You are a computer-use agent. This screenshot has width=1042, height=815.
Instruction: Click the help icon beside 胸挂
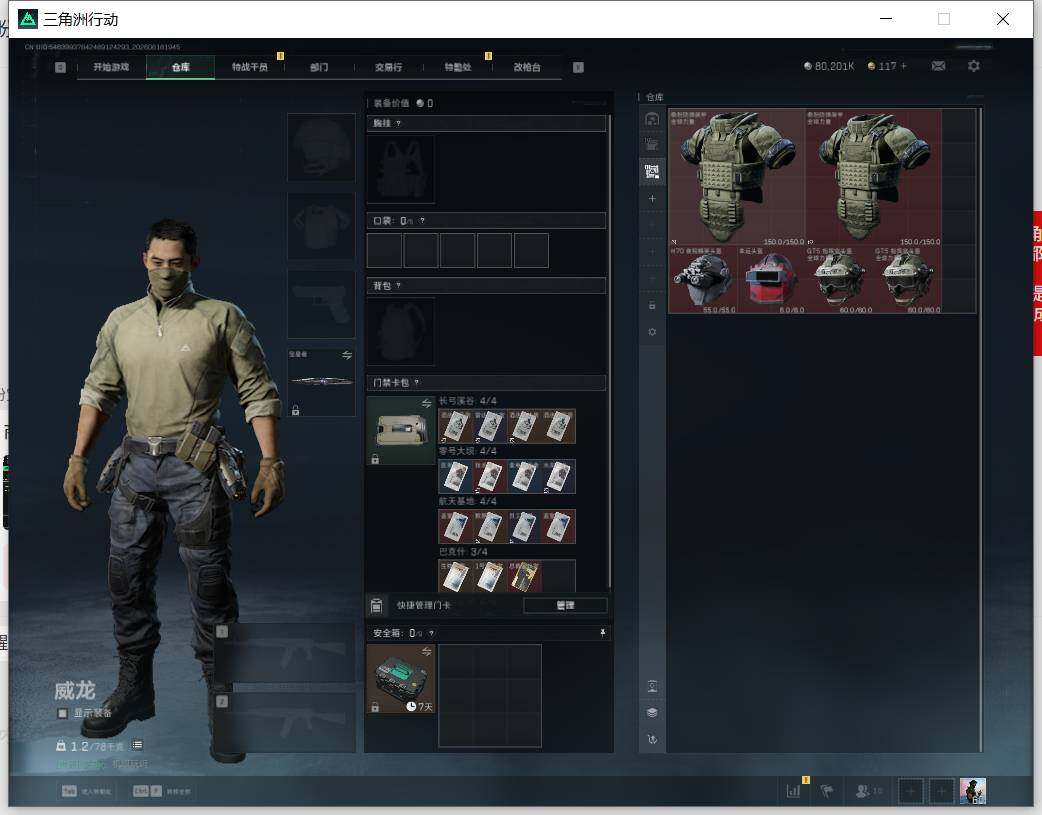tap(398, 124)
